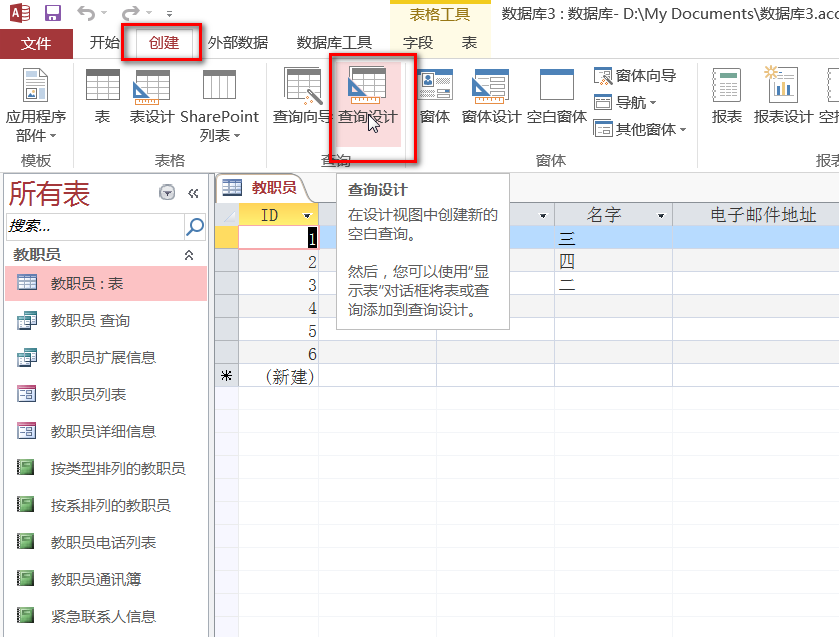
Task: Switch to the 创建 ribbon tab
Action: [x=164, y=42]
